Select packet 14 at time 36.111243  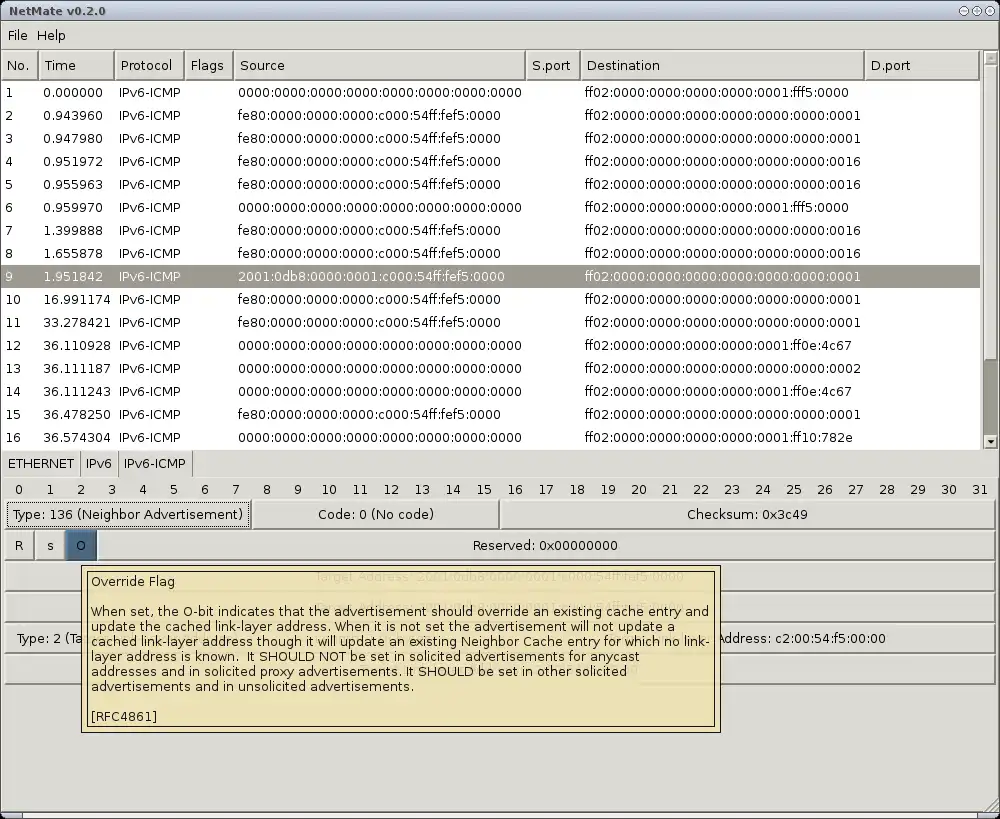point(490,391)
